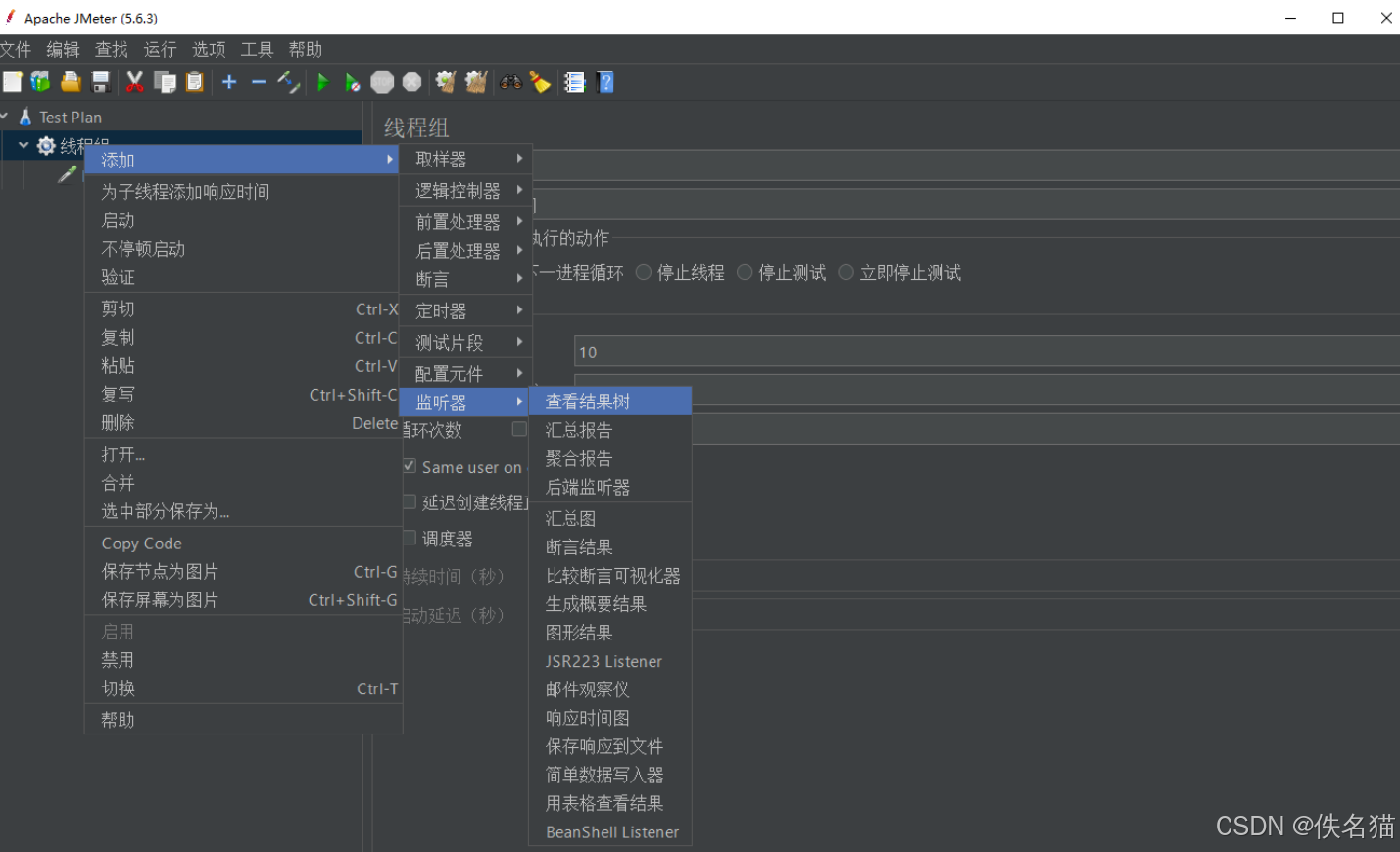Collapse the 线程组 tree node chevron
The height and width of the screenshot is (852, 1400).
[x=24, y=145]
